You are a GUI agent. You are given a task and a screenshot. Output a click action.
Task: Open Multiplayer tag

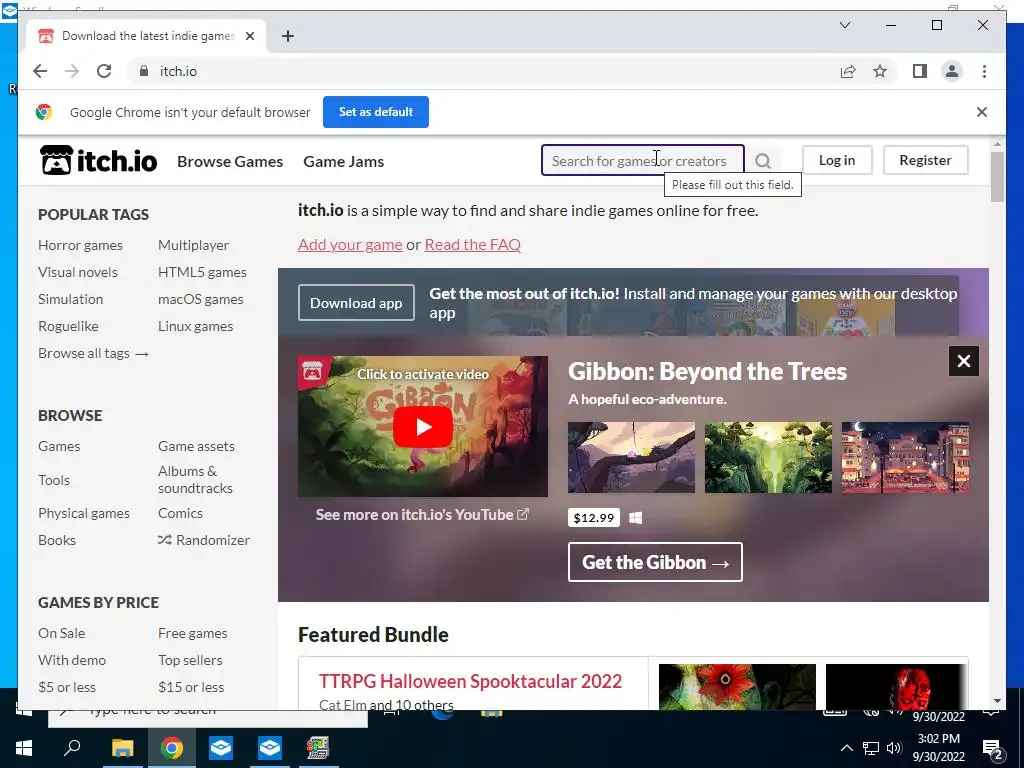click(193, 245)
